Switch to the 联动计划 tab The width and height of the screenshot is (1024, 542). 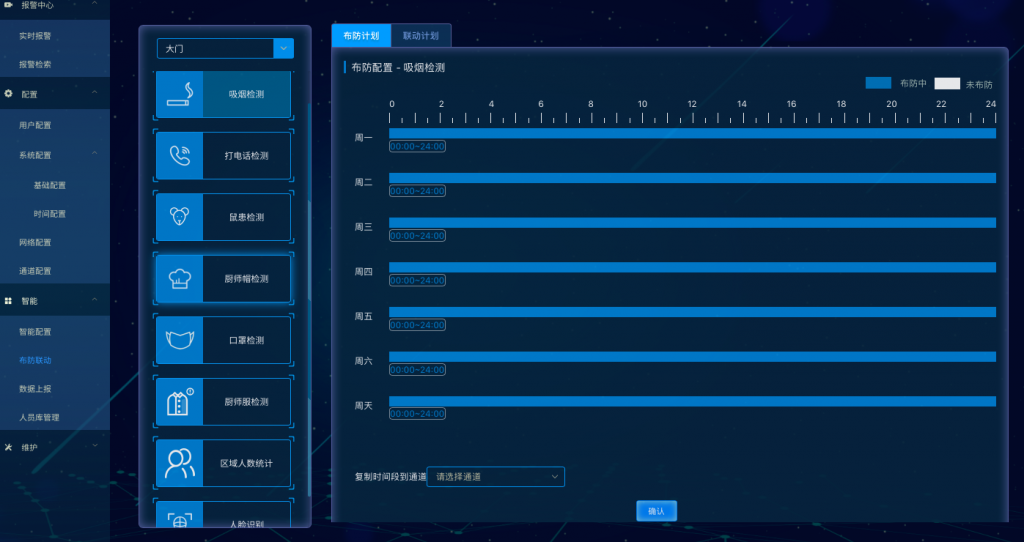pyautogui.click(x=421, y=35)
